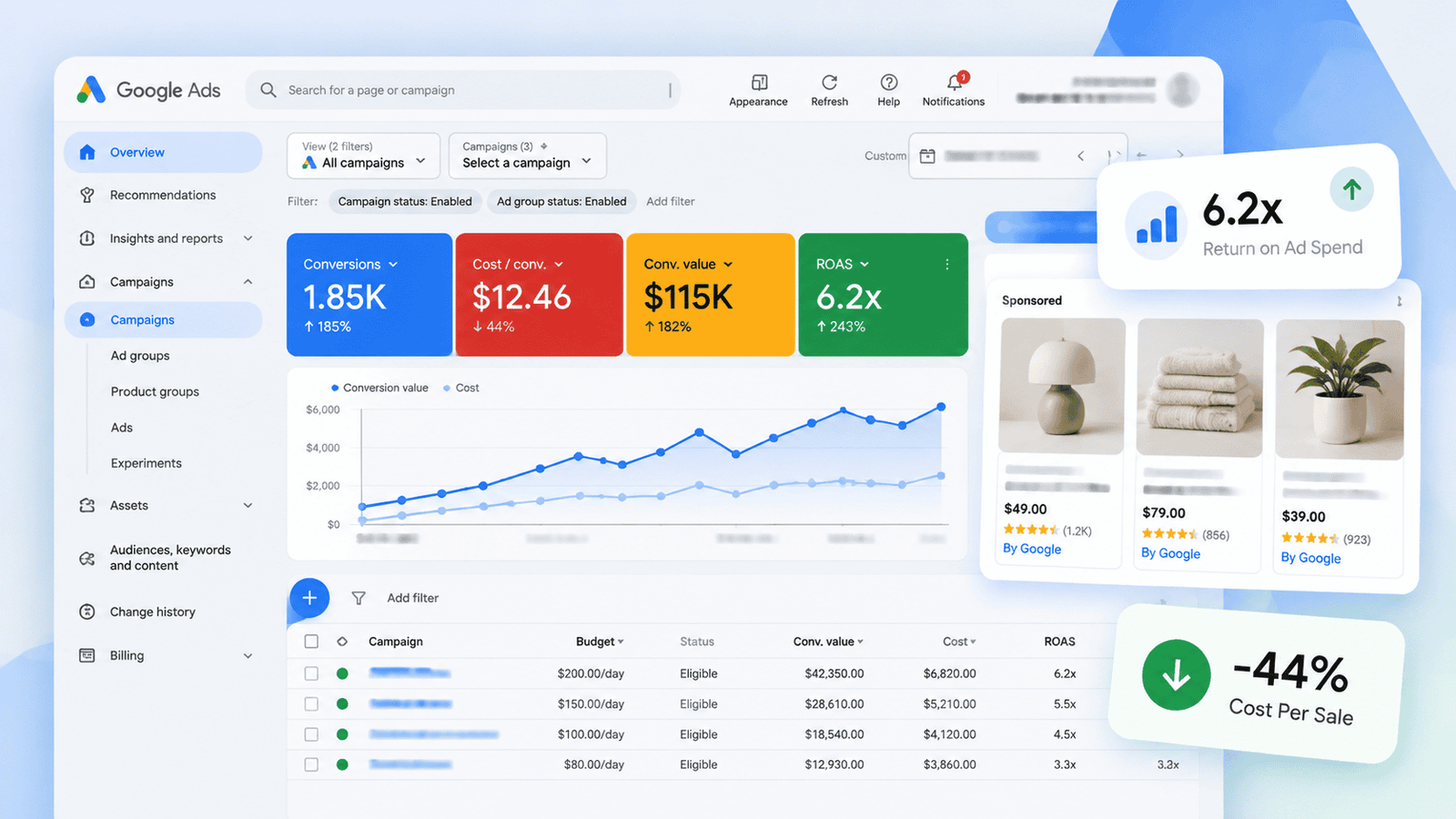Open the Appearance panel icon
Viewport: 1456px width, 819px height.
coord(759,82)
